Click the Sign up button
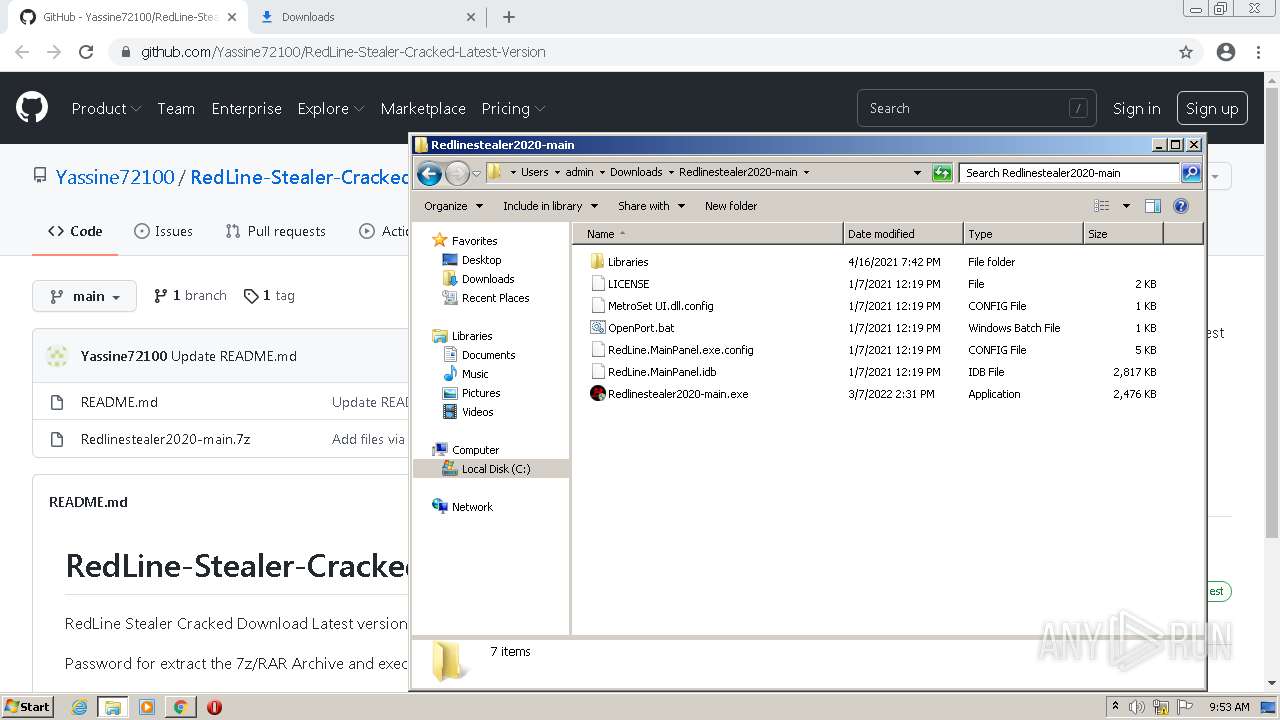 (x=1212, y=109)
